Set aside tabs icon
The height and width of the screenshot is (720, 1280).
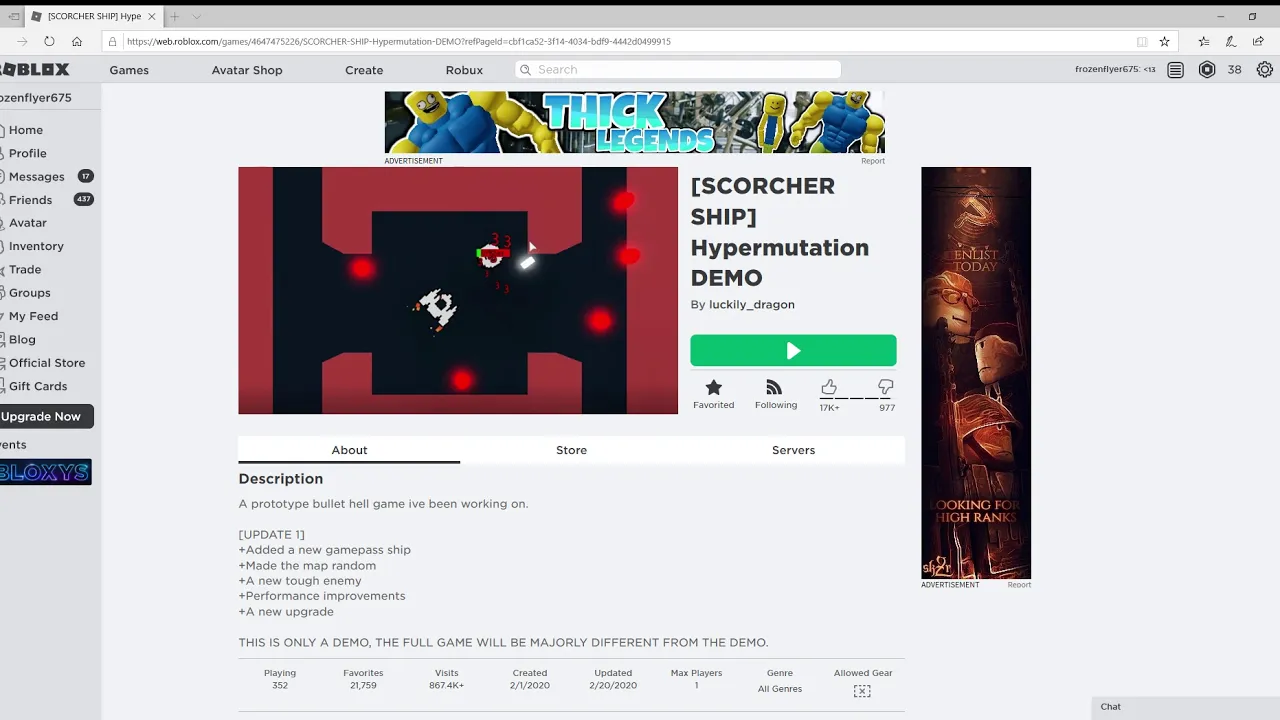[x=14, y=16]
